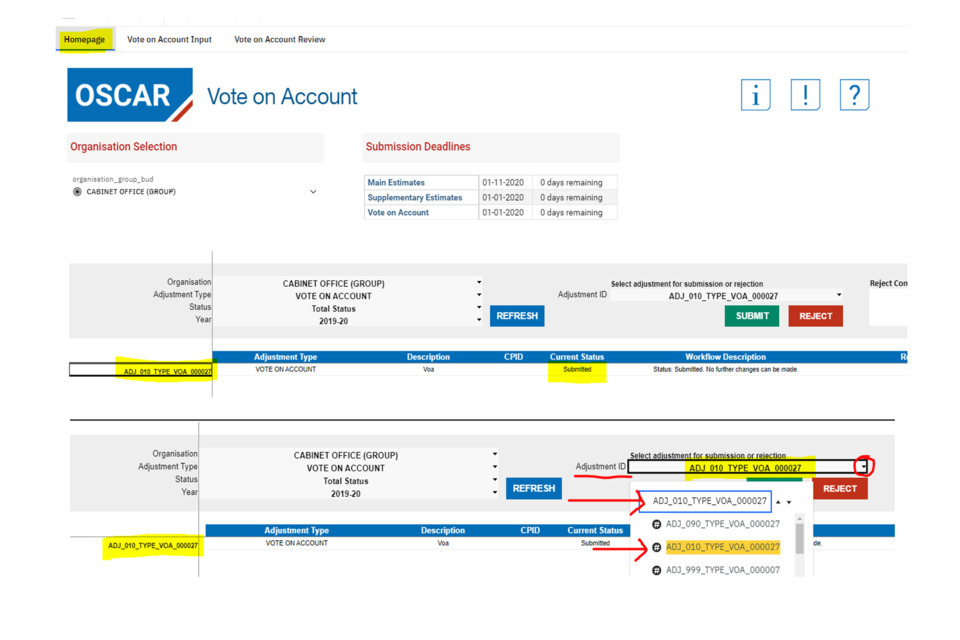Open the question mark help icon
The image size is (960, 640).
(x=854, y=95)
